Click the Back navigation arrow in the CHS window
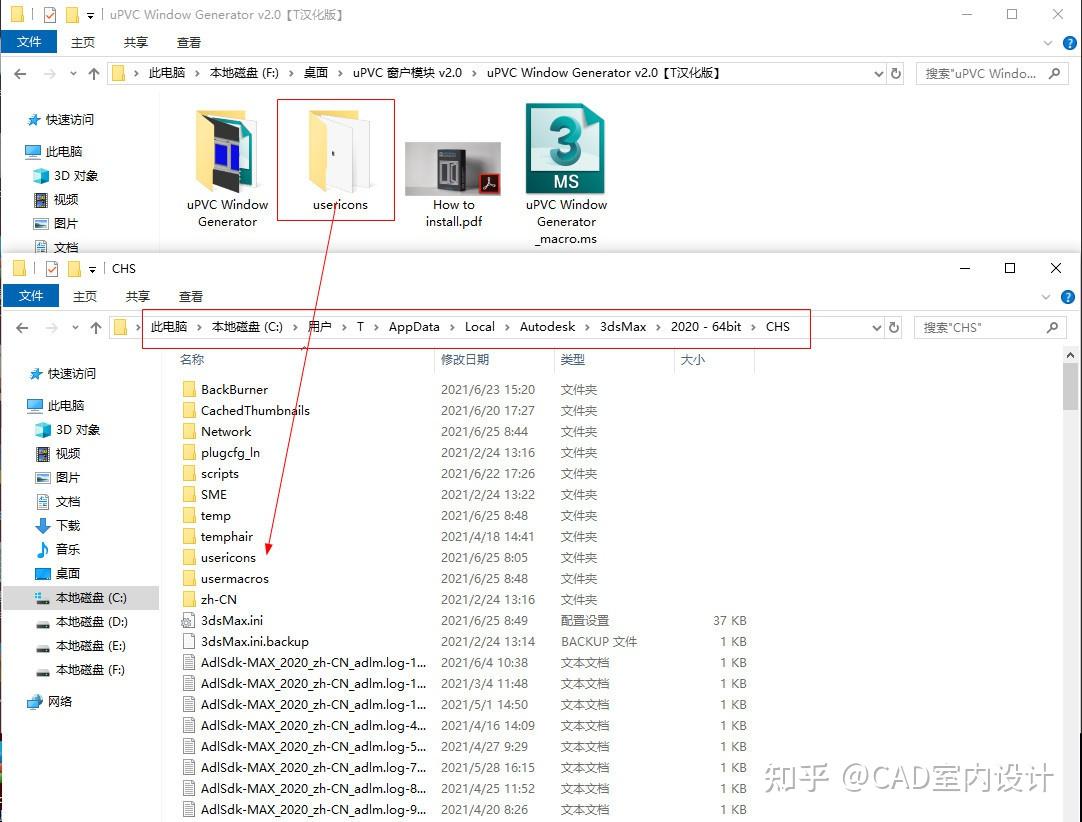The image size is (1082, 822). (20, 327)
